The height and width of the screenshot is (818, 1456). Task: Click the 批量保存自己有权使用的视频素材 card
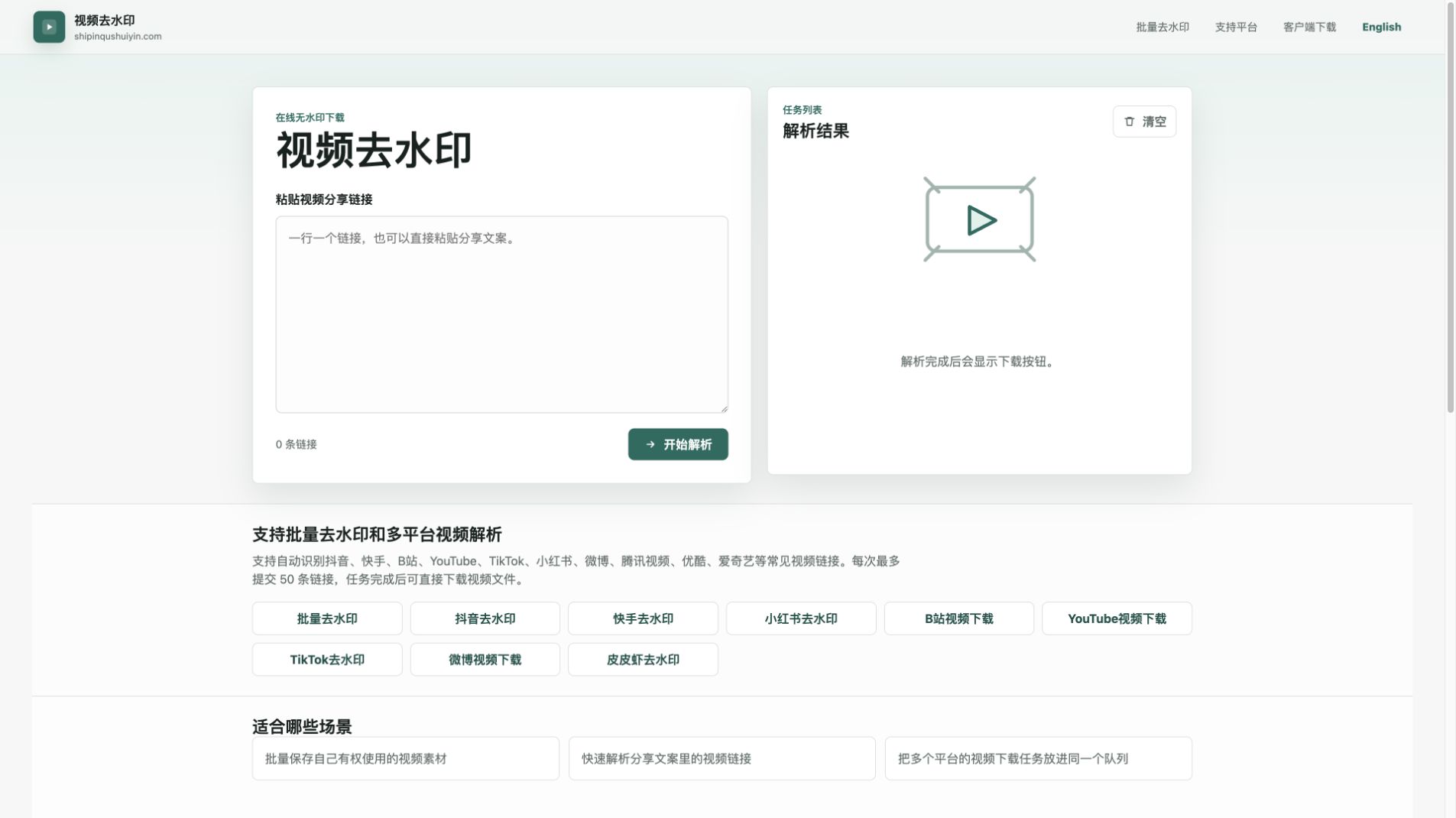point(406,758)
